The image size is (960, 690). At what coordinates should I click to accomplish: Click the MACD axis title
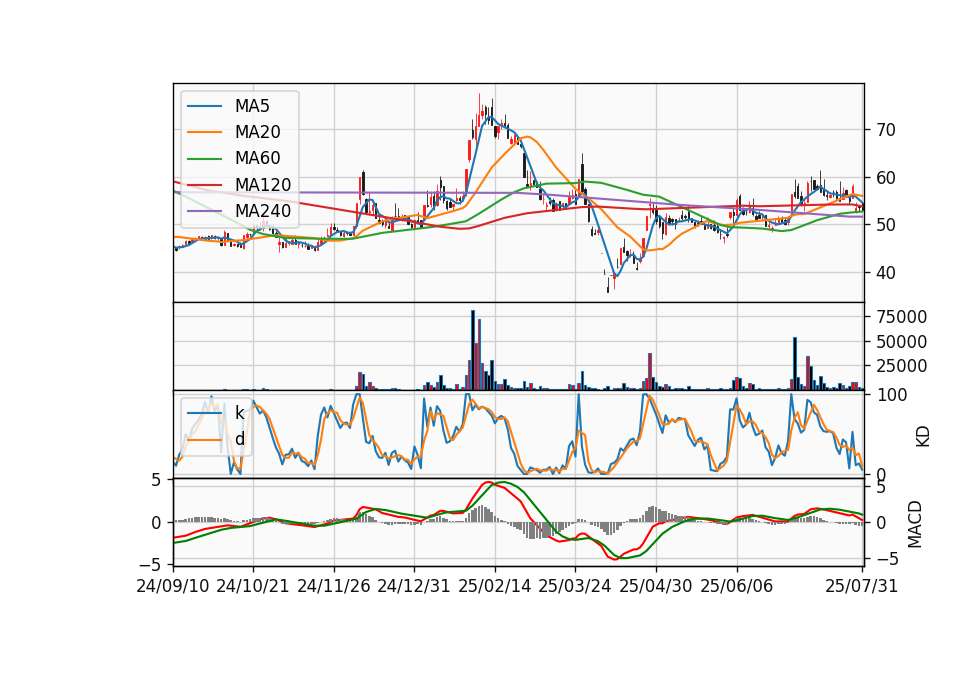coord(915,524)
